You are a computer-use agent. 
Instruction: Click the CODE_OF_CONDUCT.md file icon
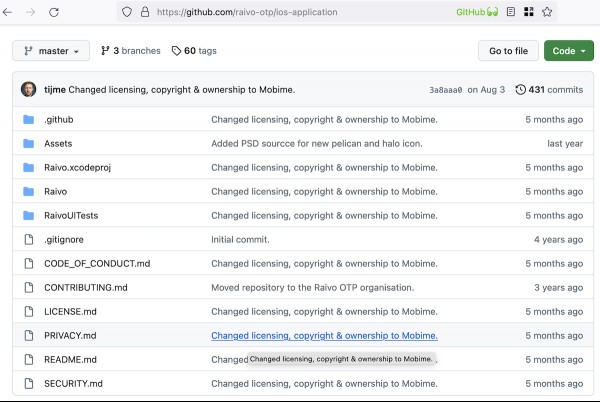click(x=29, y=264)
